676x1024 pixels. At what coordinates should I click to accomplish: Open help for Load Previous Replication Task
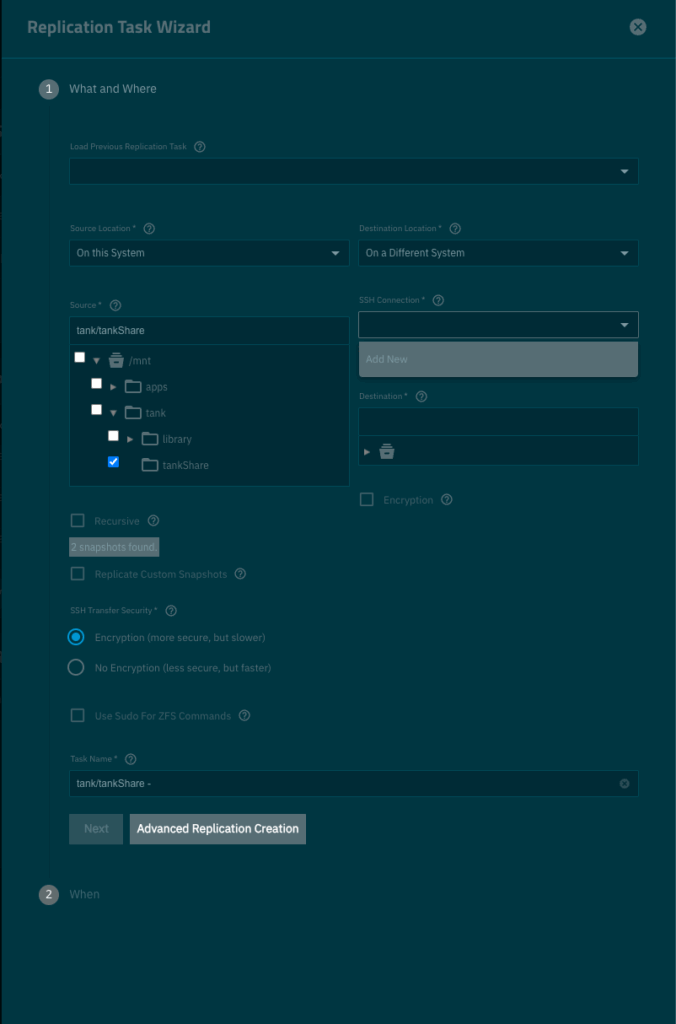[x=200, y=147]
